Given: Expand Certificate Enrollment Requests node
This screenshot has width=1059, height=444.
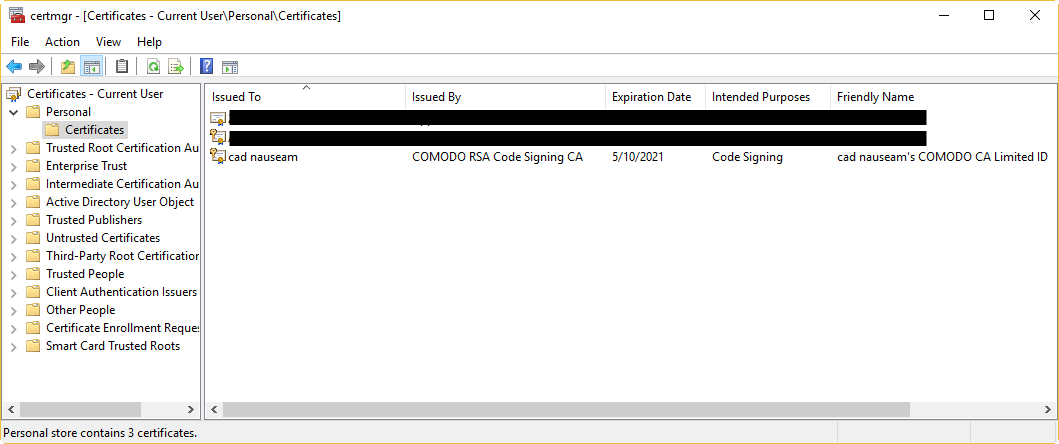Looking at the screenshot, I should point(14,328).
